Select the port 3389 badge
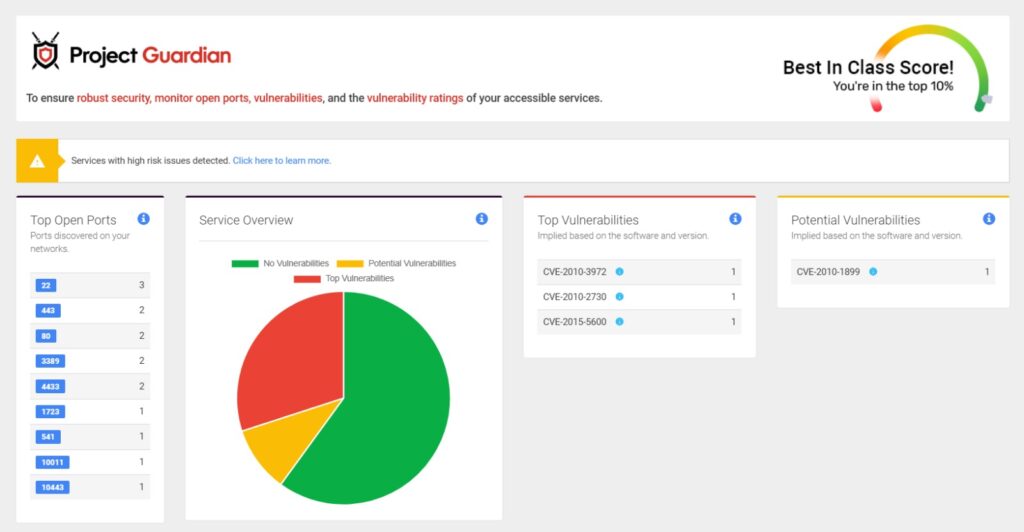Screen dimensions: 1024x532 [x=50, y=361]
